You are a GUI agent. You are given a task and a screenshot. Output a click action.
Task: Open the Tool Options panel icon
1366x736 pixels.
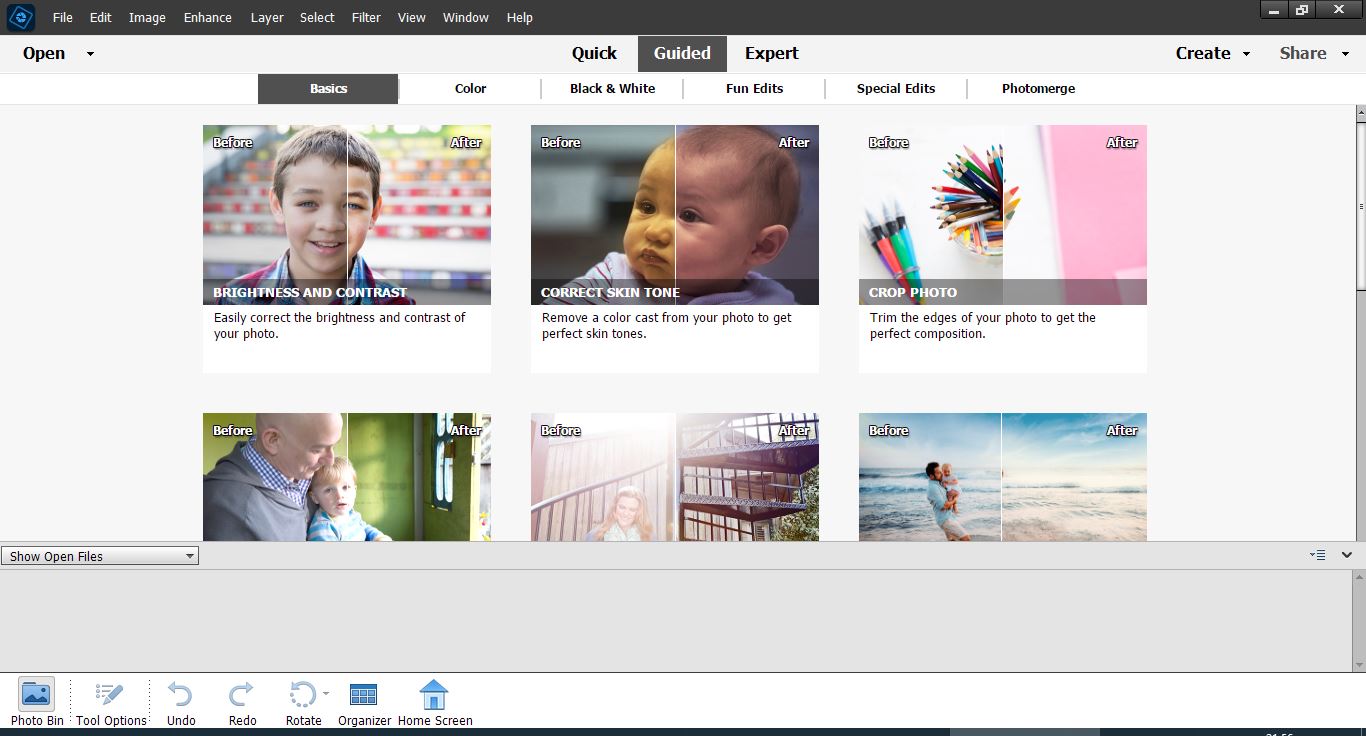pyautogui.click(x=109, y=694)
